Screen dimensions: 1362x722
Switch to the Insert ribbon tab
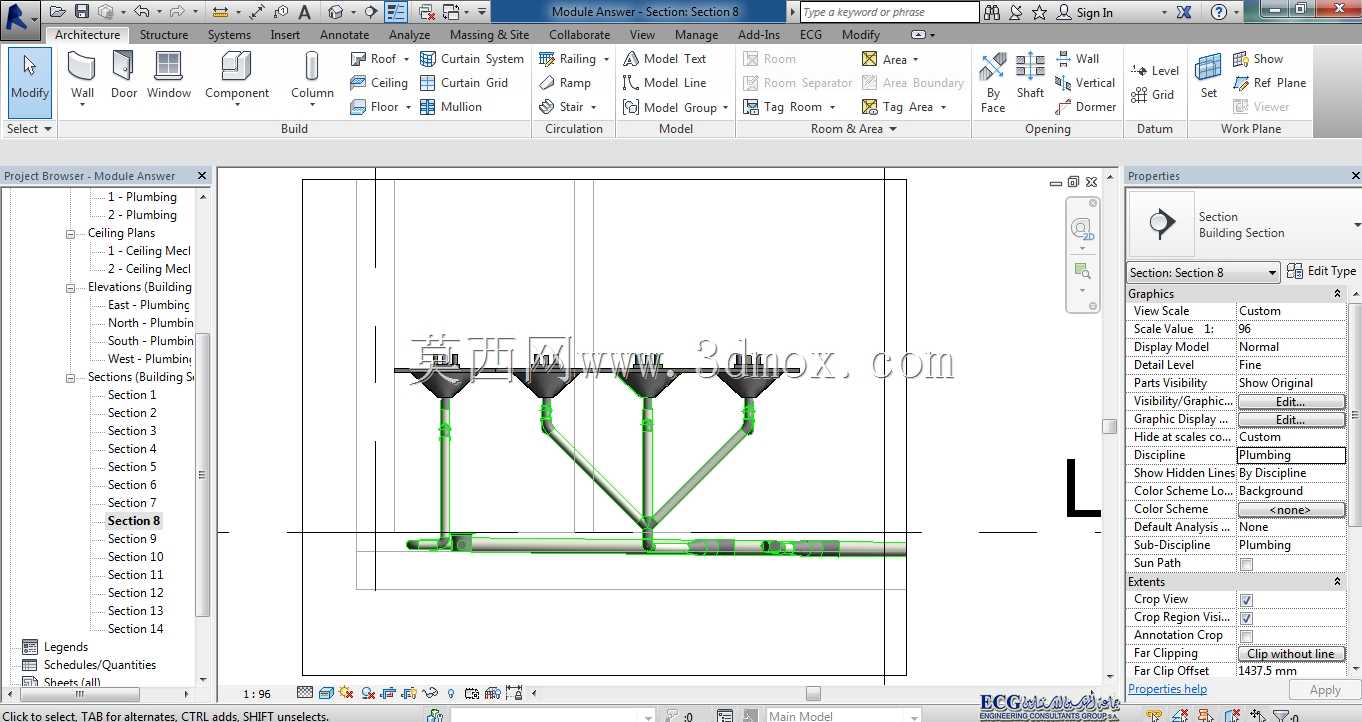(x=285, y=35)
